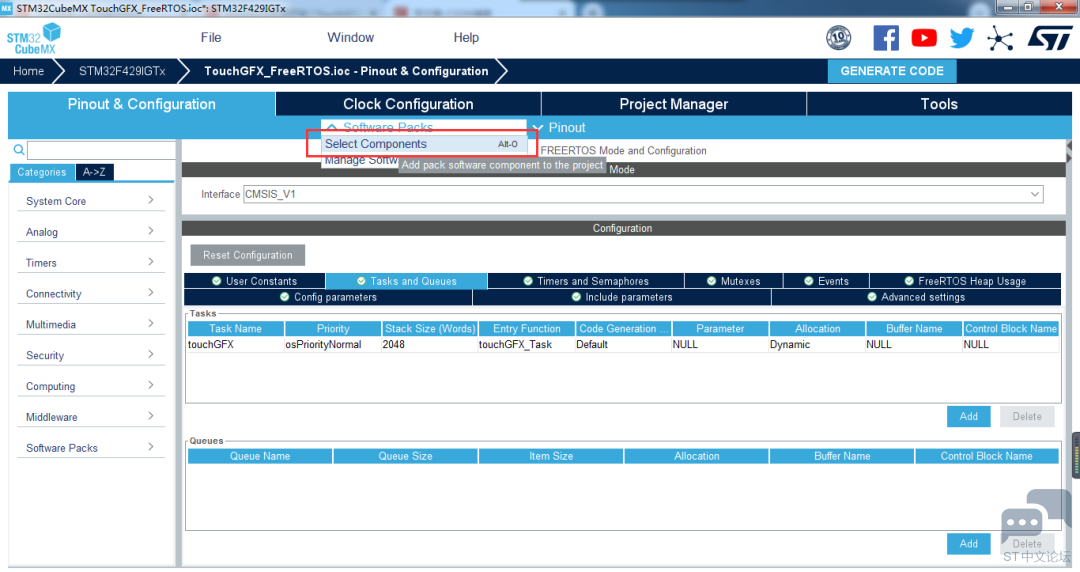Open the YouTube icon link
This screenshot has height=572, width=1080.
(x=924, y=38)
